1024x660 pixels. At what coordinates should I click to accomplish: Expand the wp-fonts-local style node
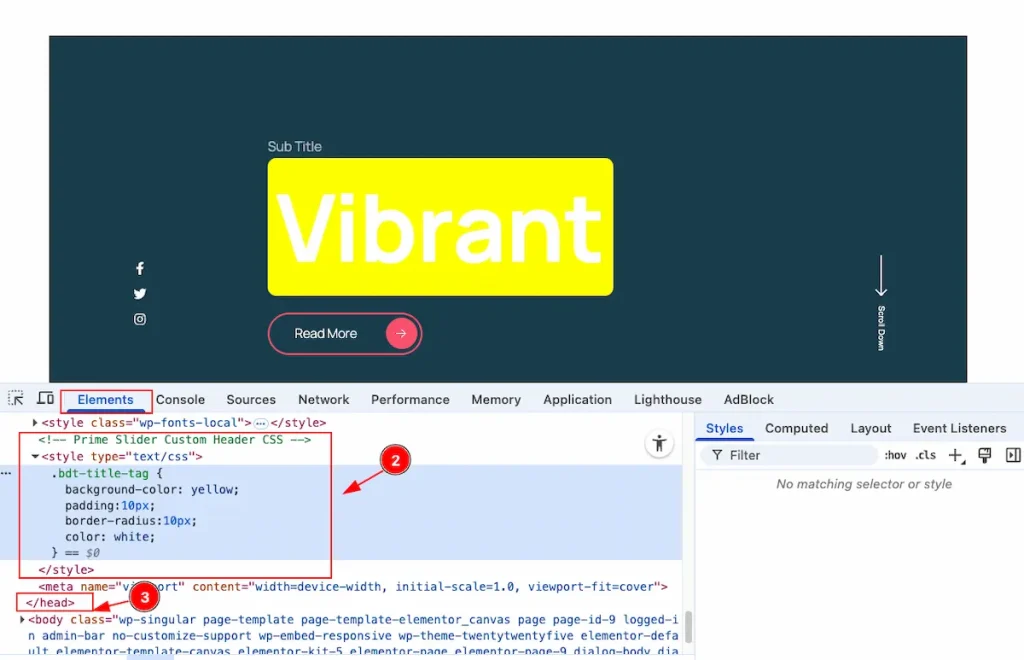tap(35, 423)
